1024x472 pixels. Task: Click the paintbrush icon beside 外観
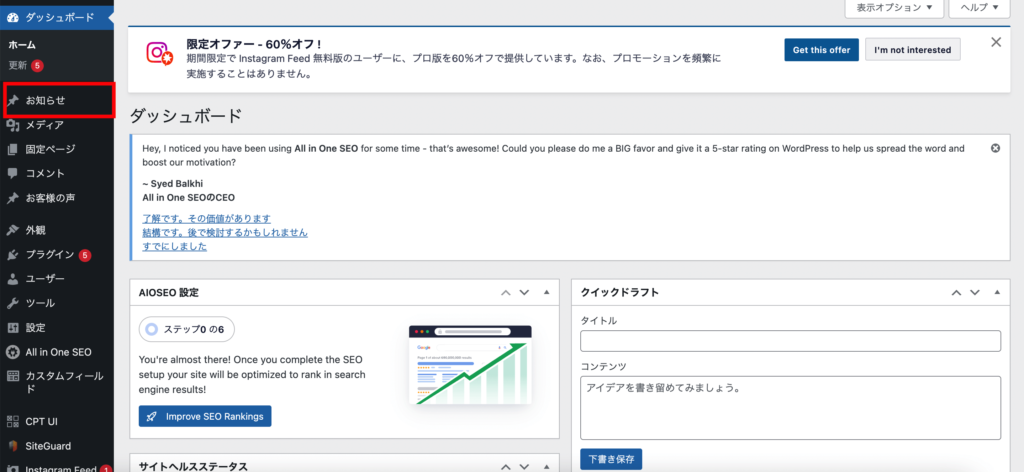coord(12,230)
